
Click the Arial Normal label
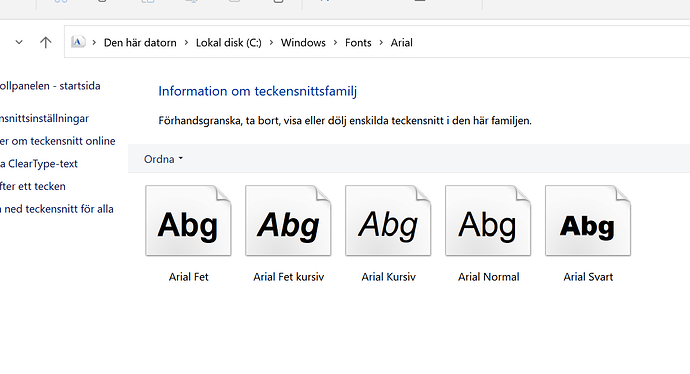click(x=488, y=277)
